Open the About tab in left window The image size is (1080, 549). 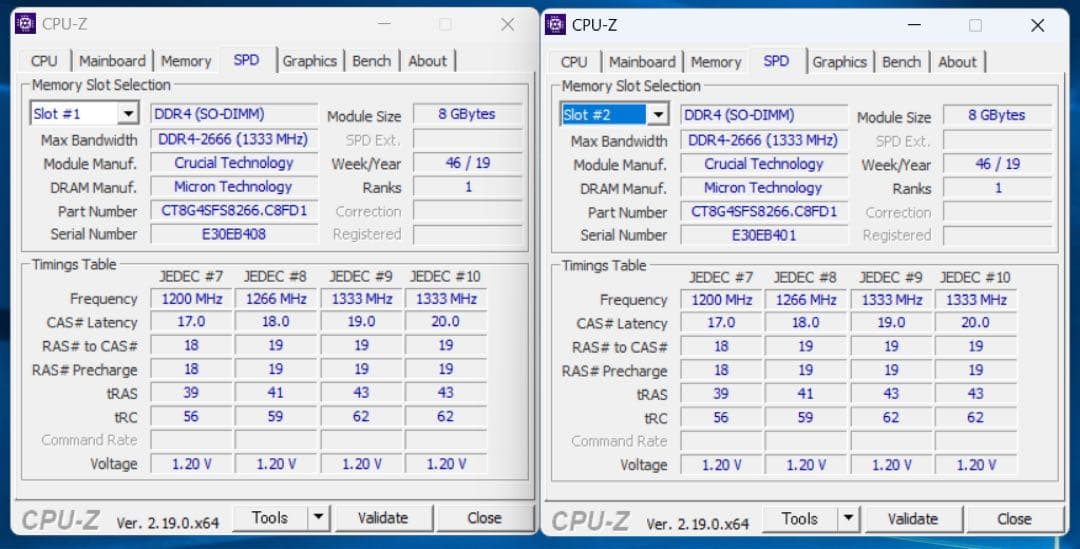click(427, 61)
